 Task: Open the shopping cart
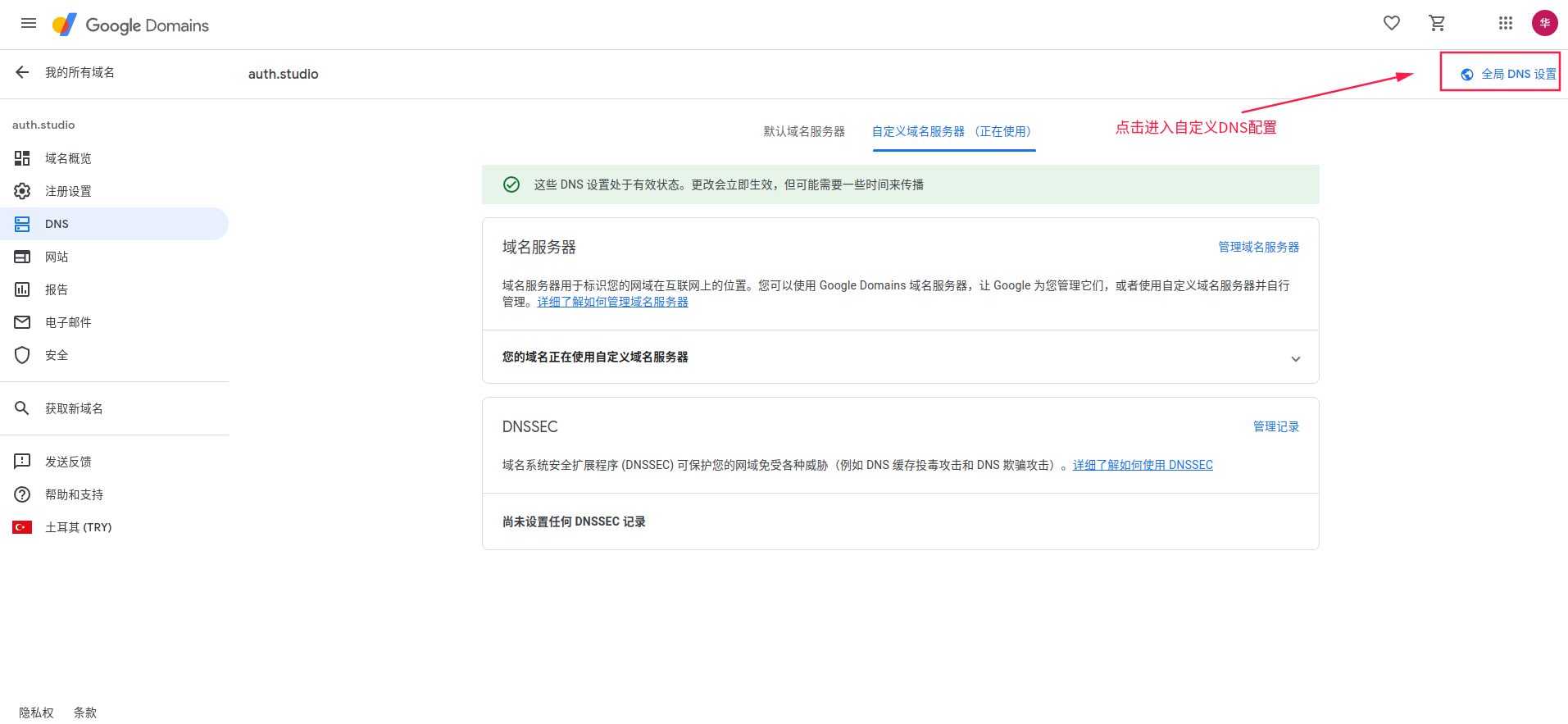pyautogui.click(x=1437, y=23)
